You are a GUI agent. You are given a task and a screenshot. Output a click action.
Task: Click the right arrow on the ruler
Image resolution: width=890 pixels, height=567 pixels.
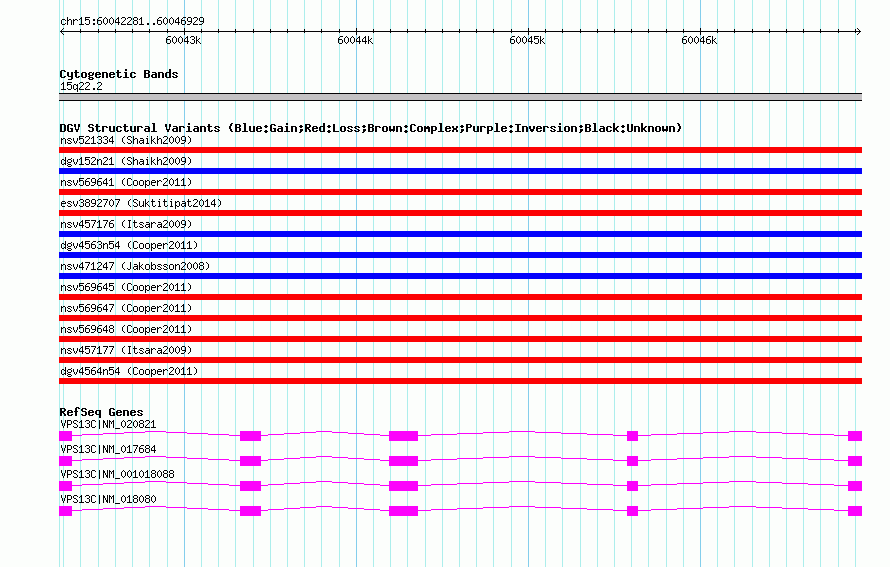tap(858, 32)
